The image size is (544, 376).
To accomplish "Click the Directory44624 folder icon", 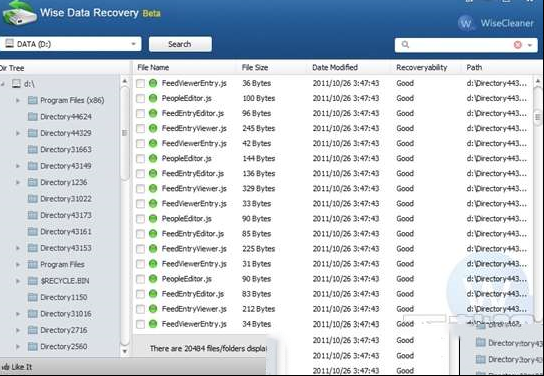I will (x=33, y=117).
